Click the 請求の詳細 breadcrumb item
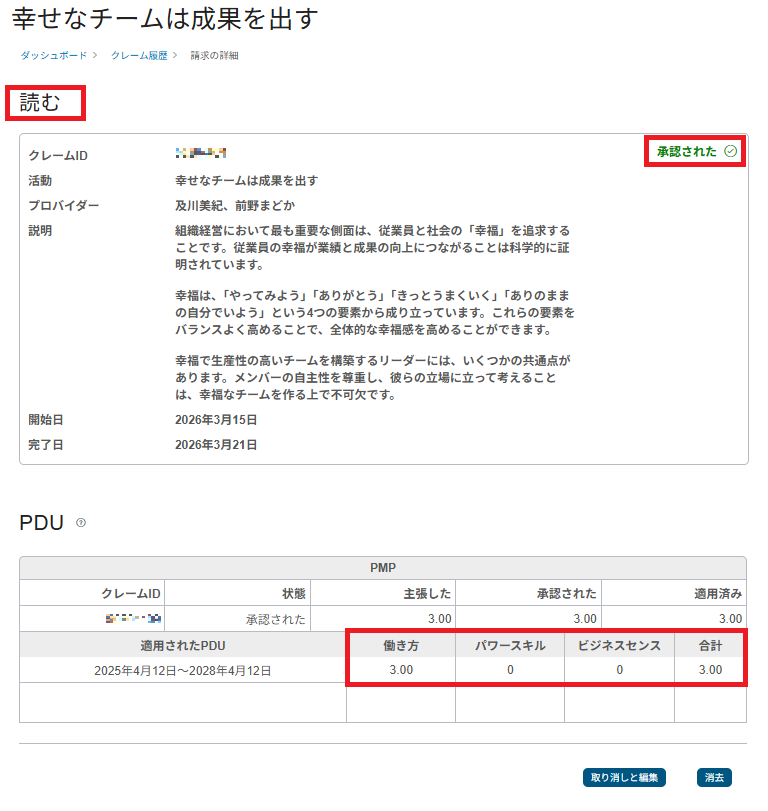Viewport: 768px width, 811px height. (214, 55)
